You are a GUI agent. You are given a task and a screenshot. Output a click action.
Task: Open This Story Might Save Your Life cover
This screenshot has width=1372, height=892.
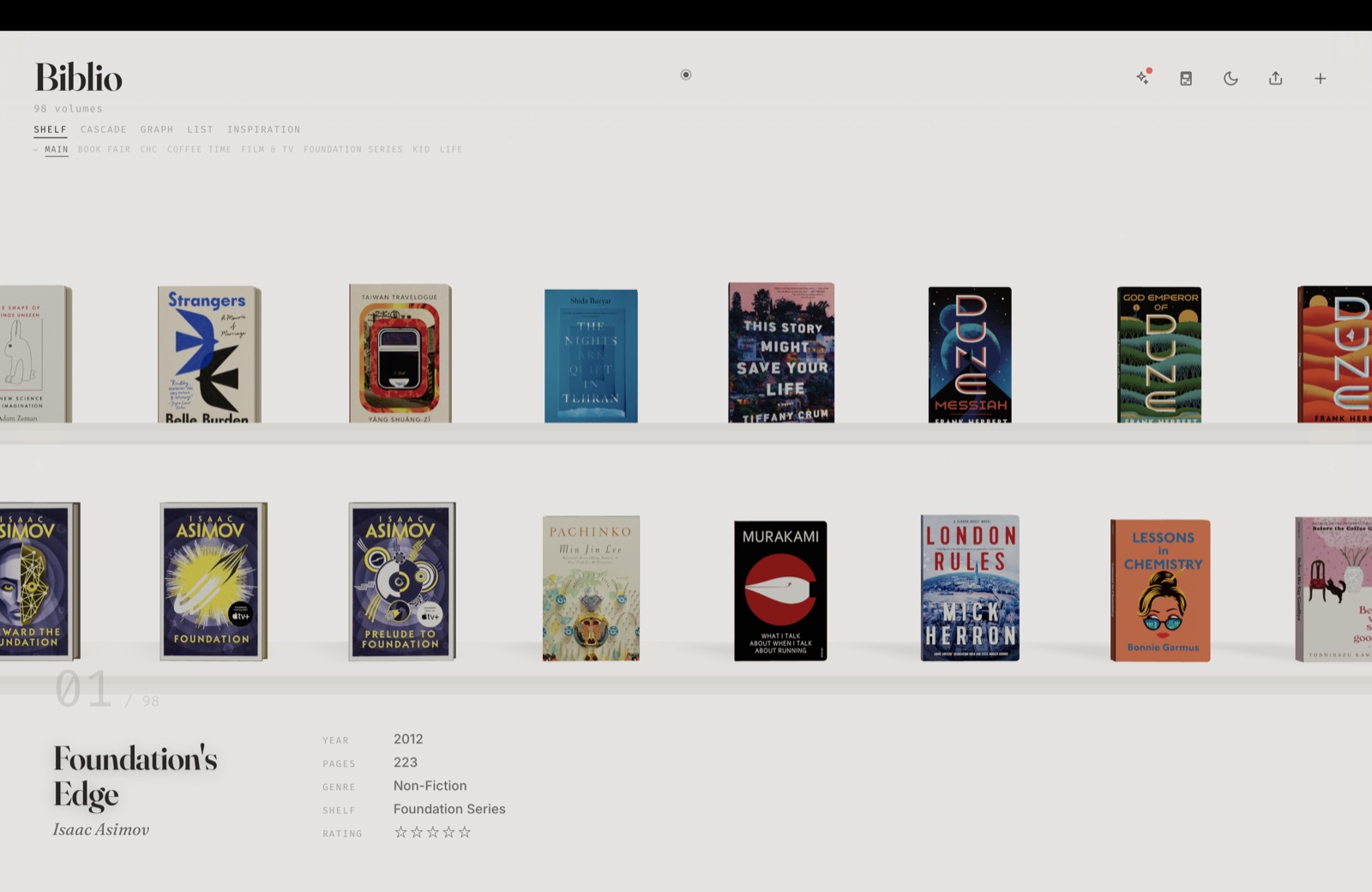point(781,353)
